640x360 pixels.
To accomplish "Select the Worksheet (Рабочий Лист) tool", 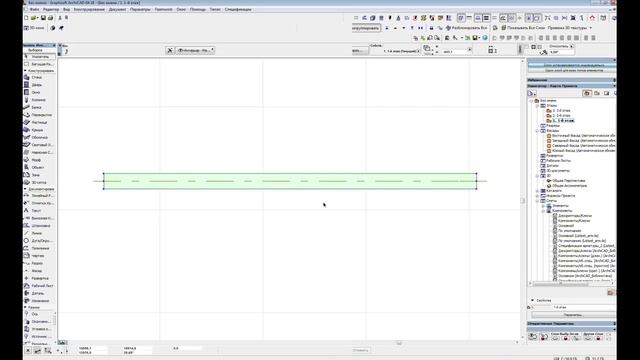I will coord(40,286).
